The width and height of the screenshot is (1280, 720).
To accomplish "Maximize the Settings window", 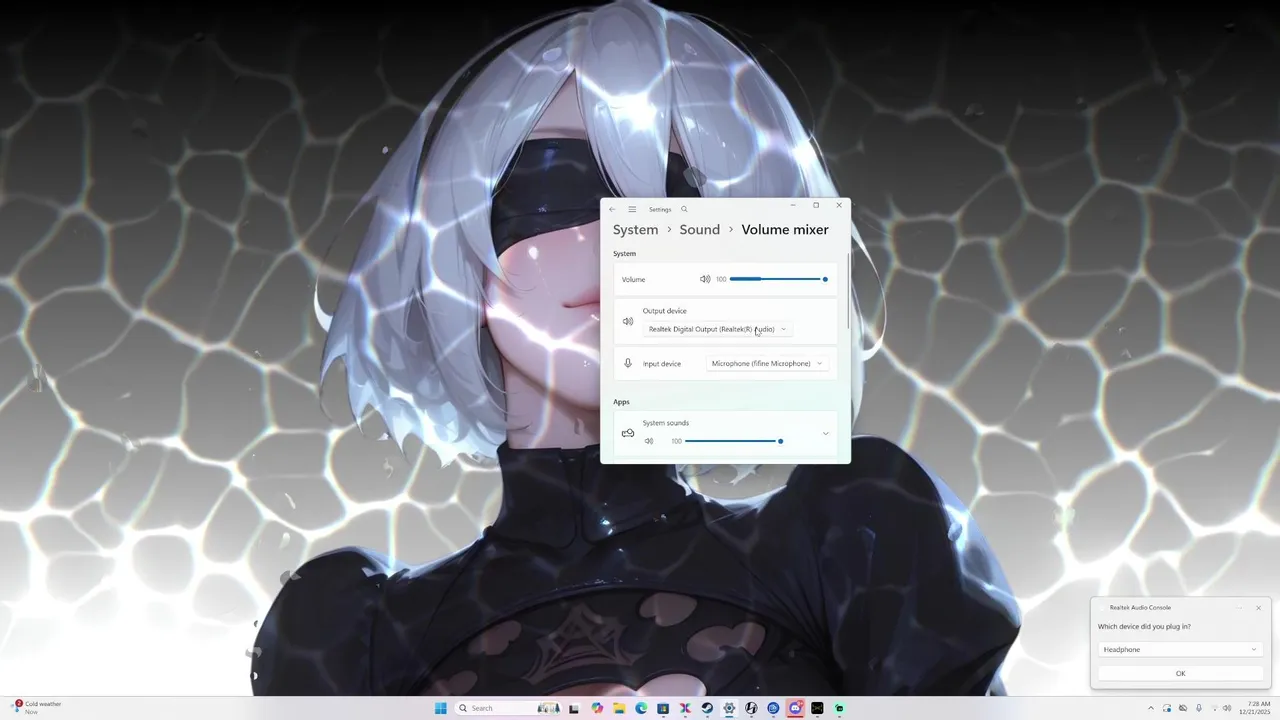I will point(816,205).
